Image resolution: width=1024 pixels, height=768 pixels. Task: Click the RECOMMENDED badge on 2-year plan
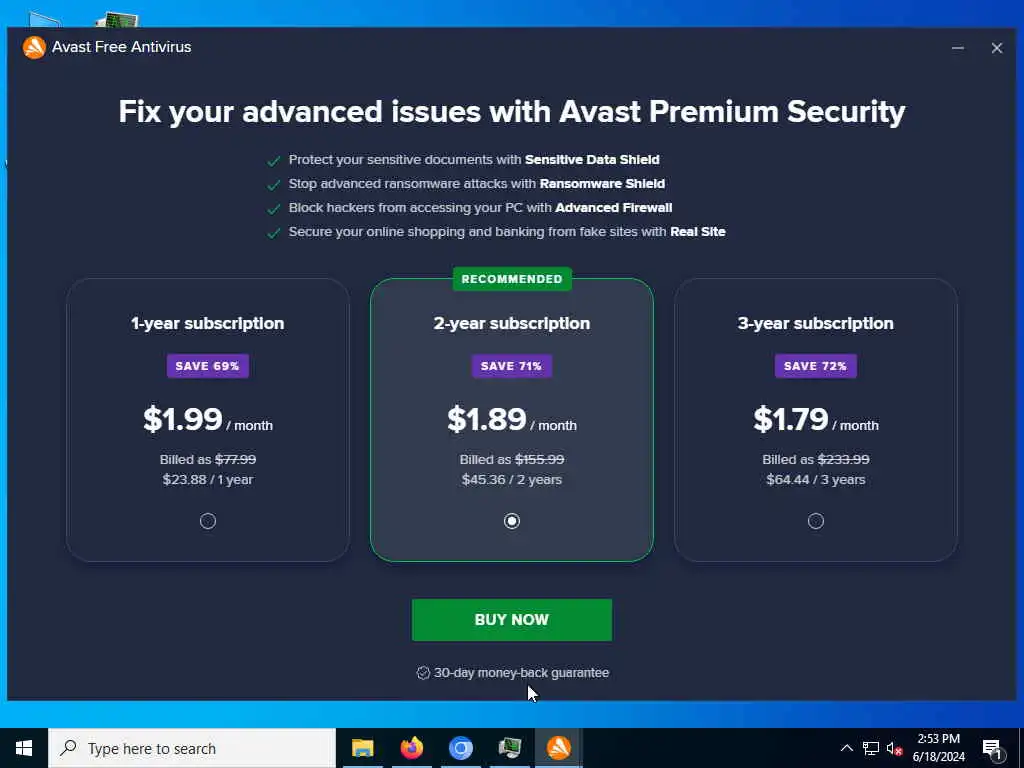512,279
